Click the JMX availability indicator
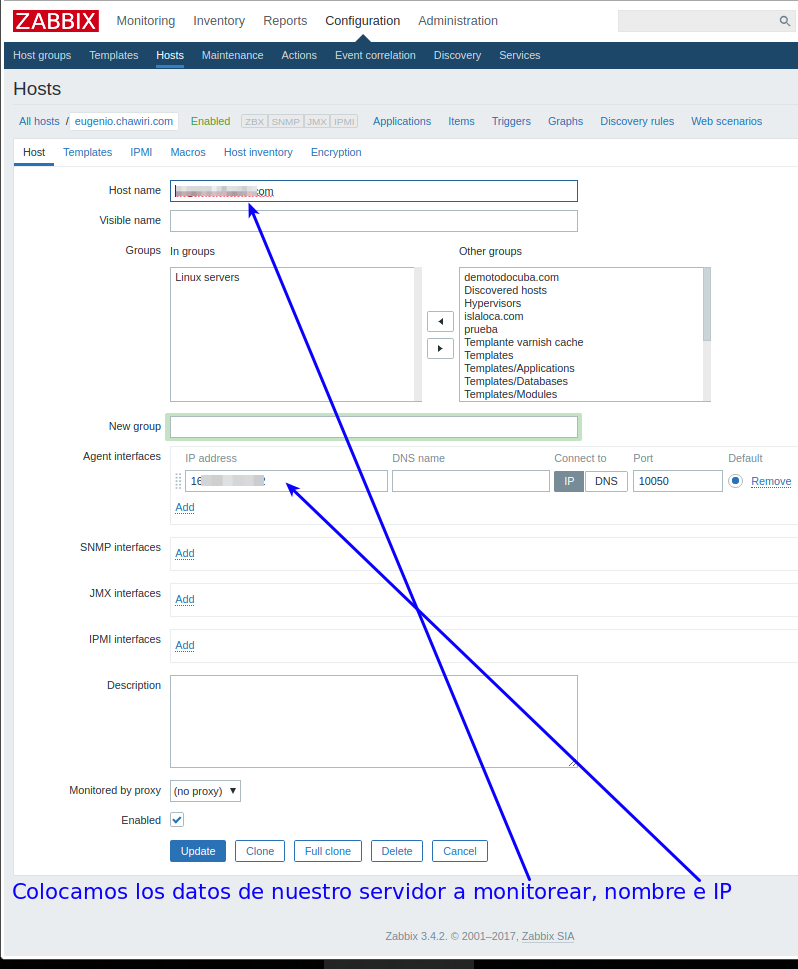Image resolution: width=798 pixels, height=969 pixels. pyautogui.click(x=316, y=122)
